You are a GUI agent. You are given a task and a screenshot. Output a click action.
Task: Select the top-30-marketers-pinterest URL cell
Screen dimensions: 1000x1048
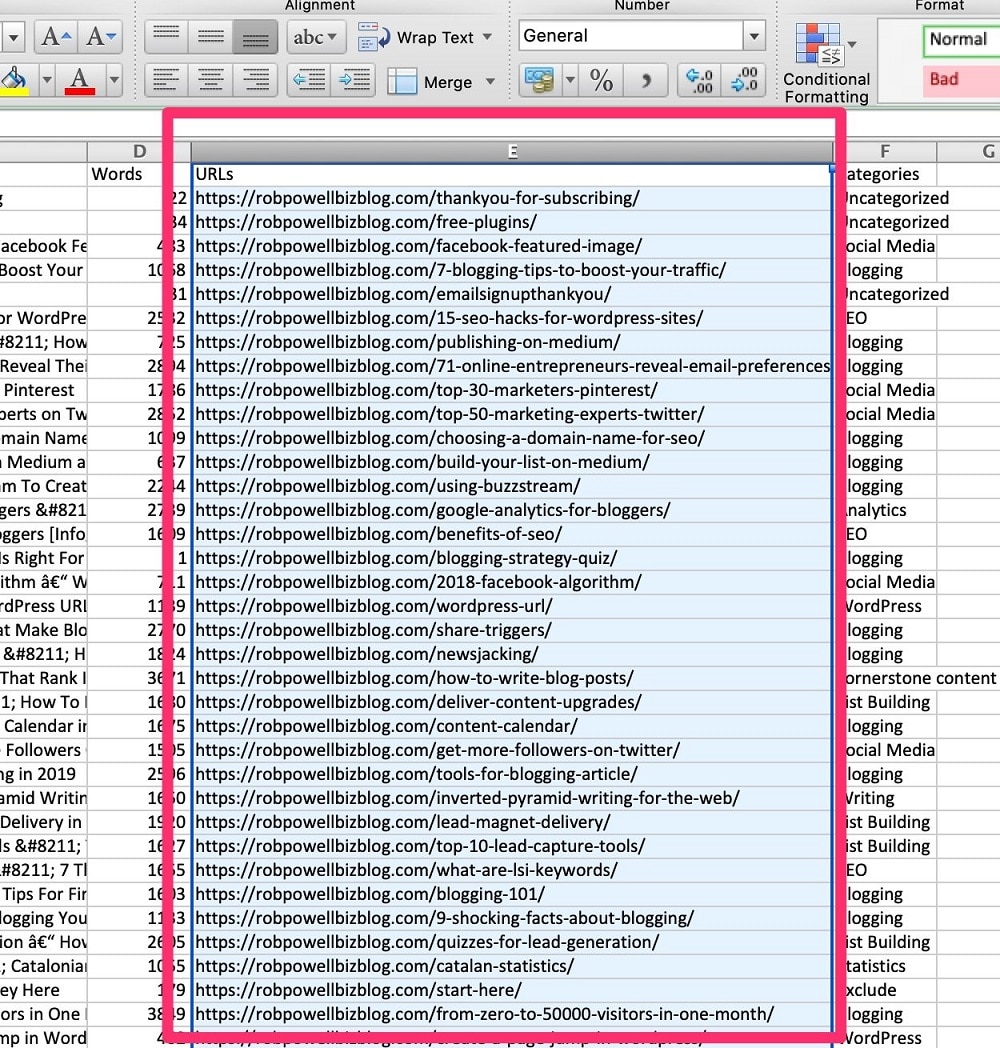tap(512, 390)
